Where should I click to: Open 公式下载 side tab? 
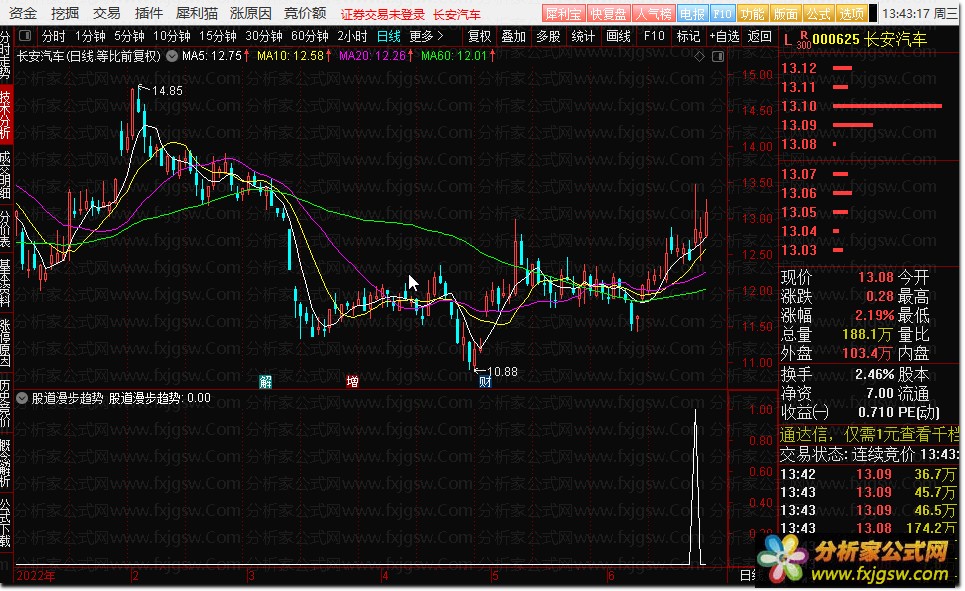6,523
